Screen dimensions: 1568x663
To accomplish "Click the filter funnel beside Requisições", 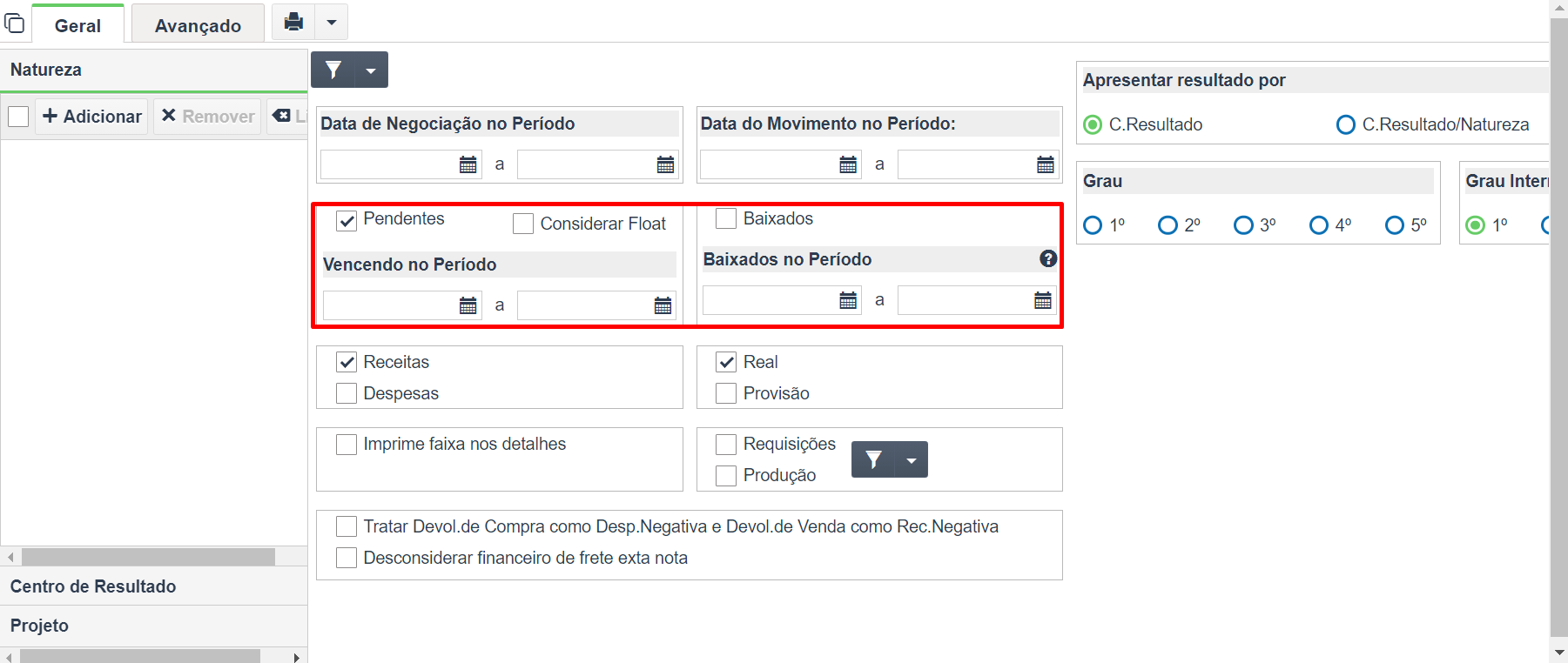I will pos(874,459).
